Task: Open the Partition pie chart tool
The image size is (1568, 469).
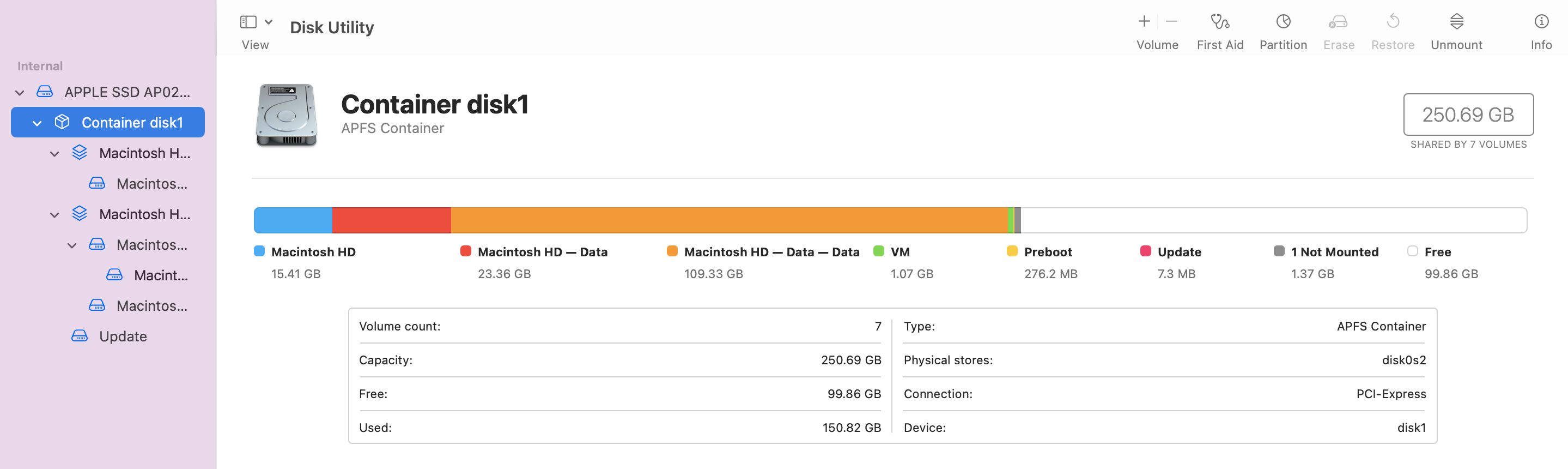Action: click(x=1283, y=22)
